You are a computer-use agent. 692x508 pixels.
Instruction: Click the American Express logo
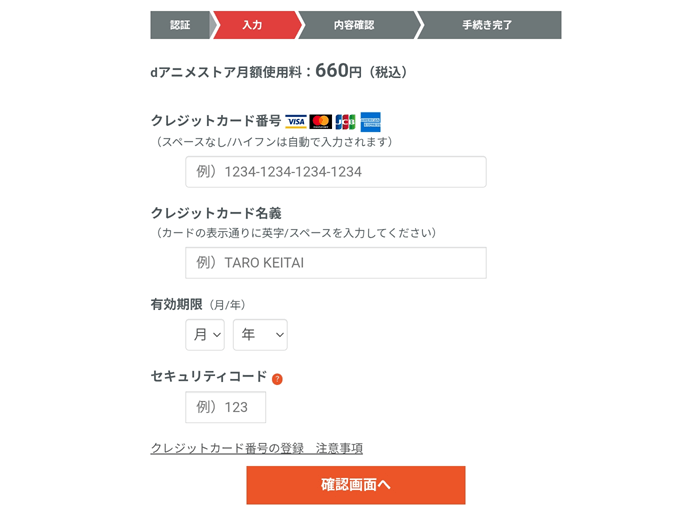370,122
